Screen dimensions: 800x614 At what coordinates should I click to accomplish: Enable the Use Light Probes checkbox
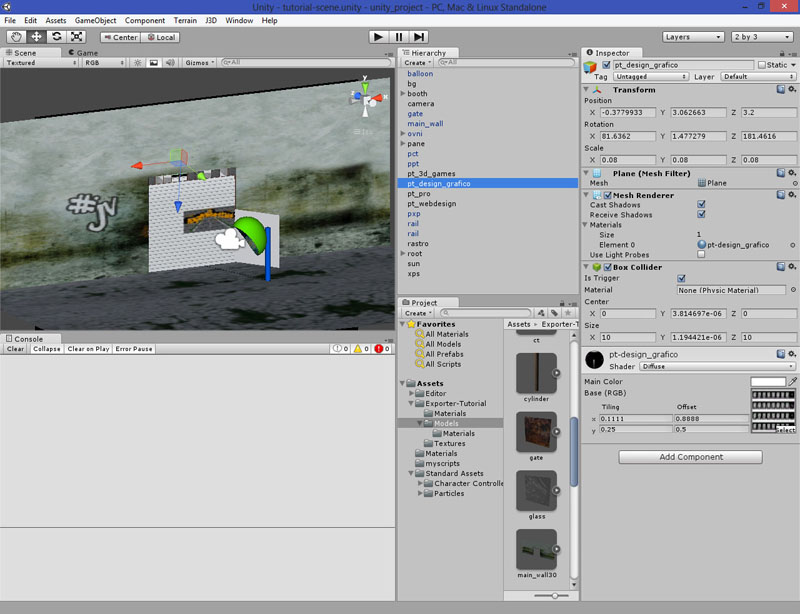coord(701,254)
